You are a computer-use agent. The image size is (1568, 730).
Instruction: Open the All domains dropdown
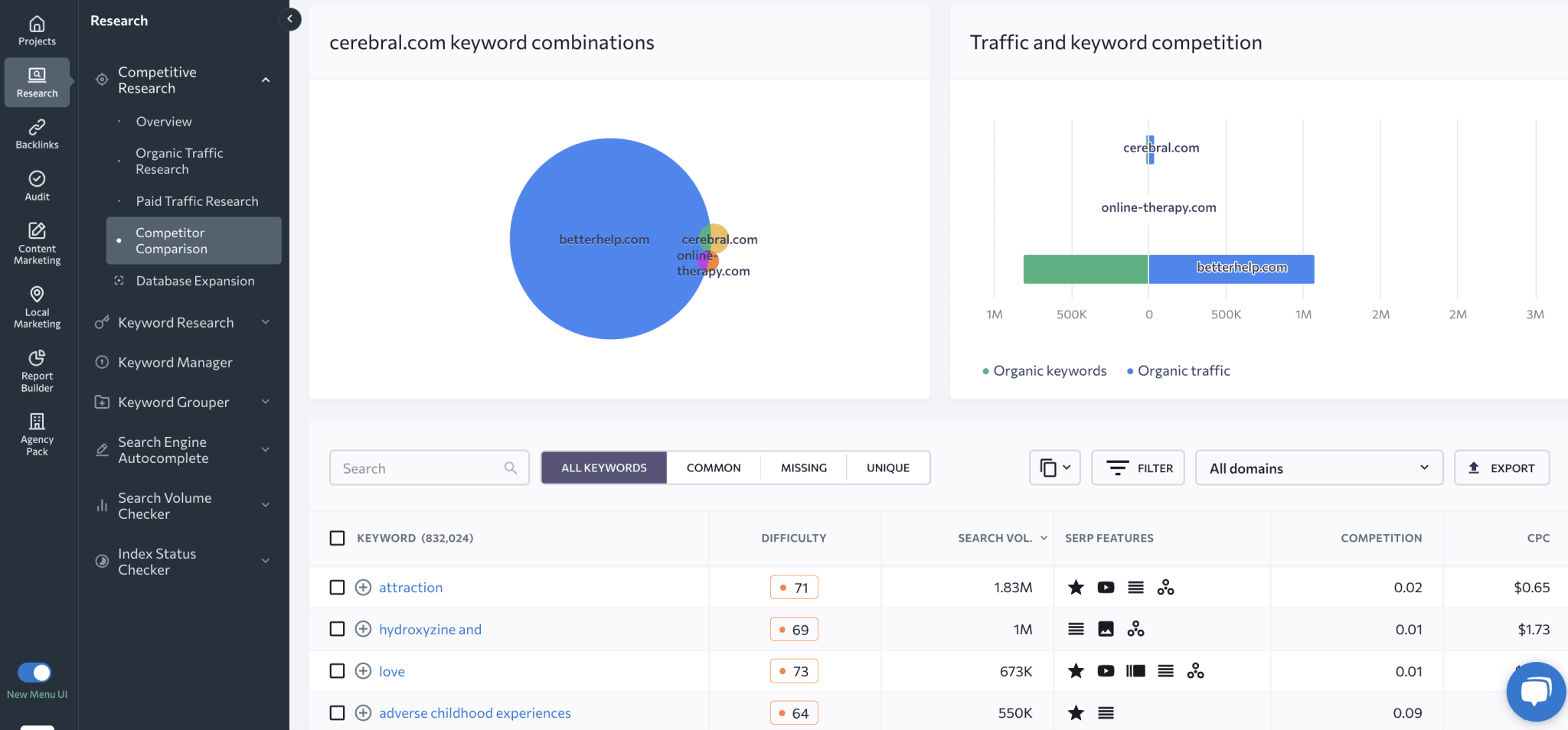click(1319, 468)
